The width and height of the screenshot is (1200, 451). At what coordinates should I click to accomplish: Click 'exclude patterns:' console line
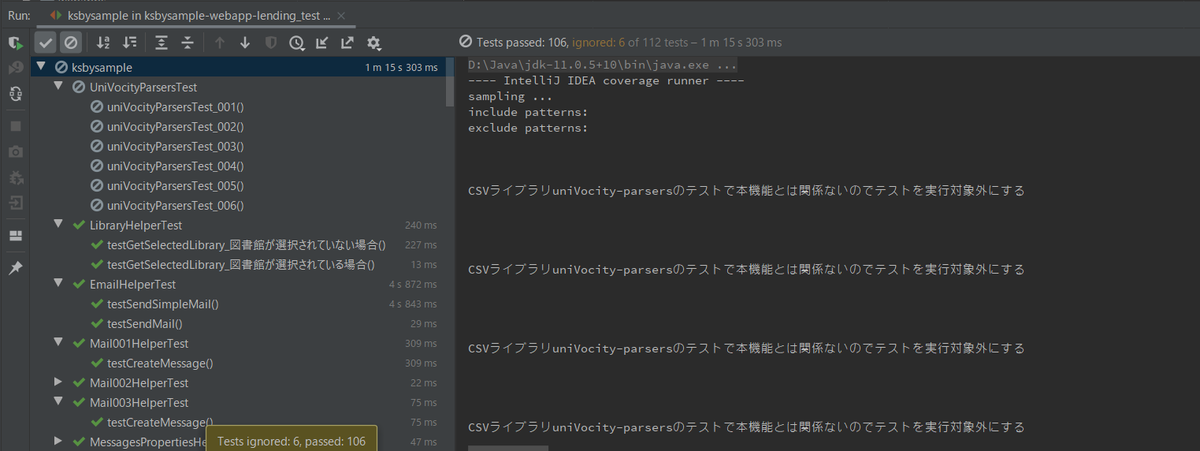click(527, 129)
